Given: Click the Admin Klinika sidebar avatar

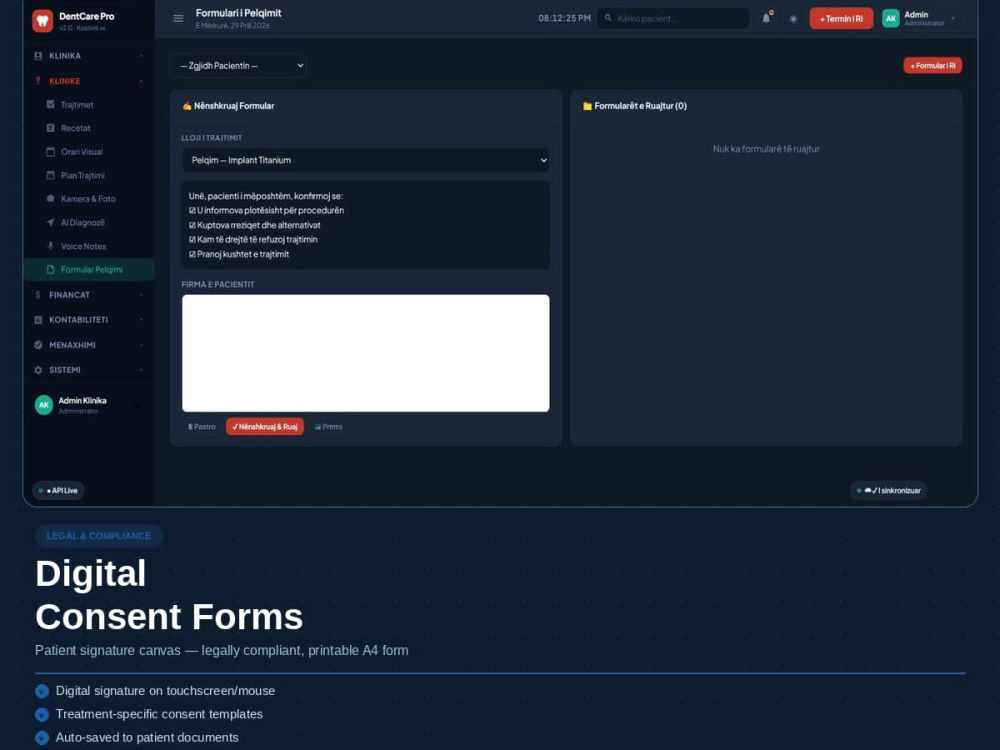Looking at the screenshot, I should 43,405.
